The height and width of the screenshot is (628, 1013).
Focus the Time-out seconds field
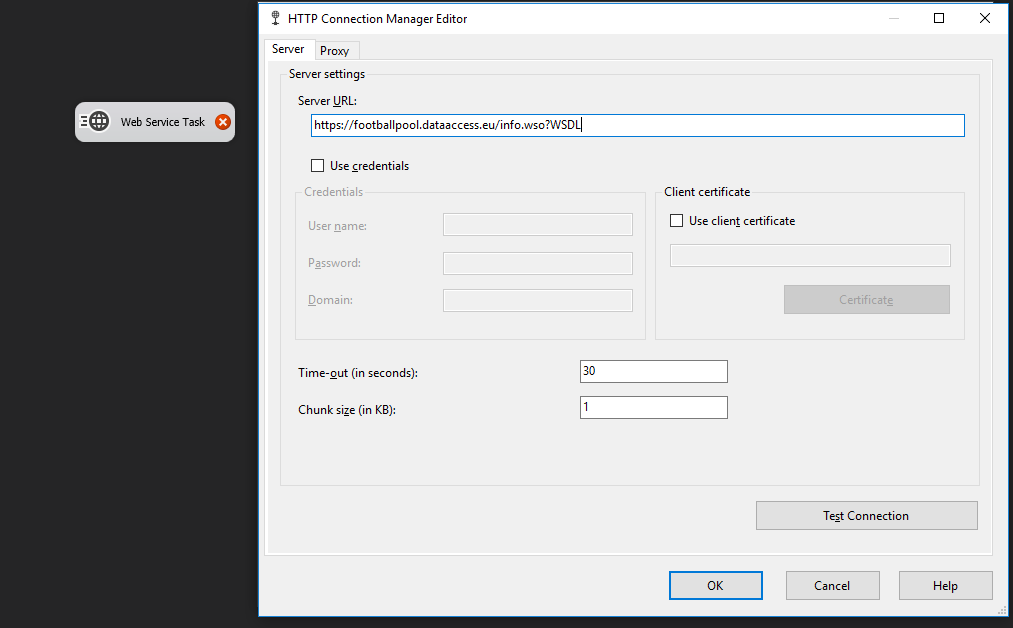(x=653, y=371)
